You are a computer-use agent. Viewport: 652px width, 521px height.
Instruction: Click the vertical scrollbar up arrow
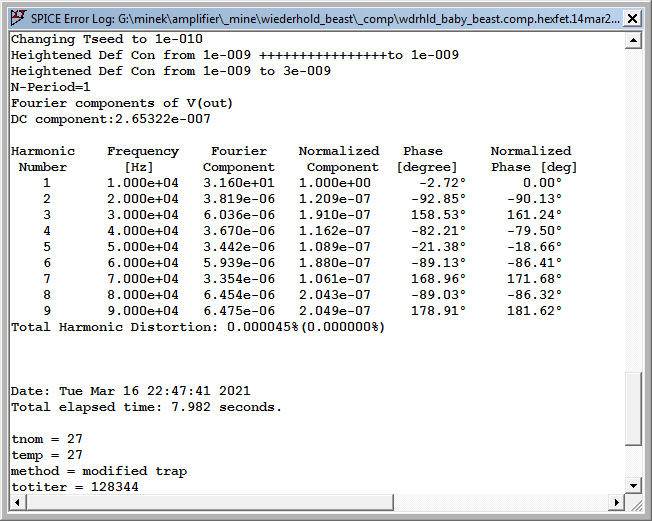point(633,40)
